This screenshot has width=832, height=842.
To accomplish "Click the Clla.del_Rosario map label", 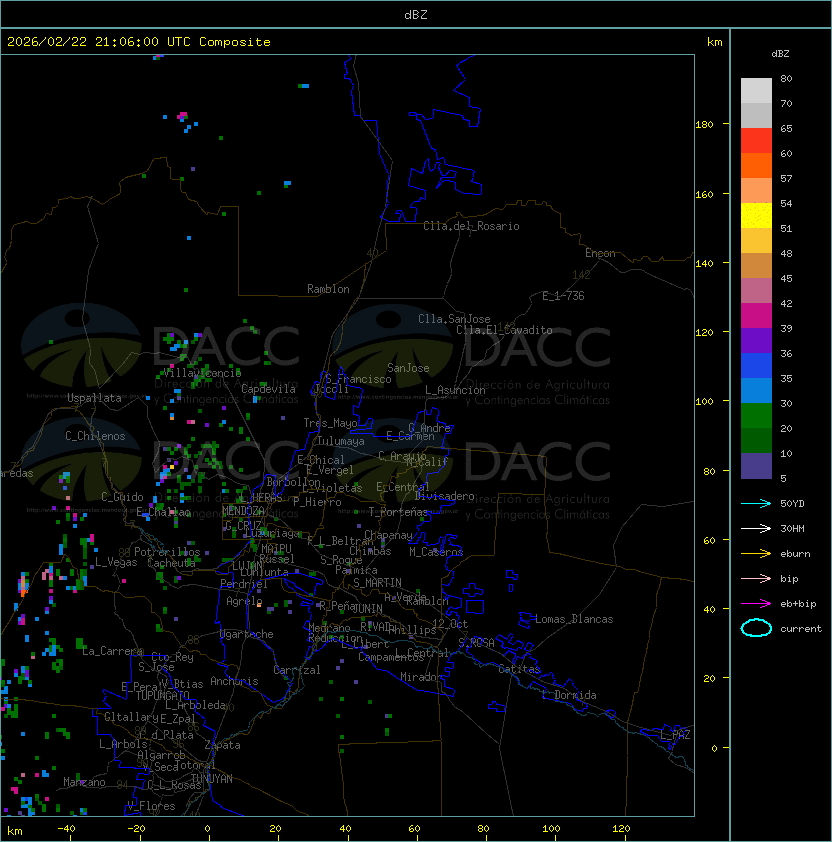I will tap(471, 226).
